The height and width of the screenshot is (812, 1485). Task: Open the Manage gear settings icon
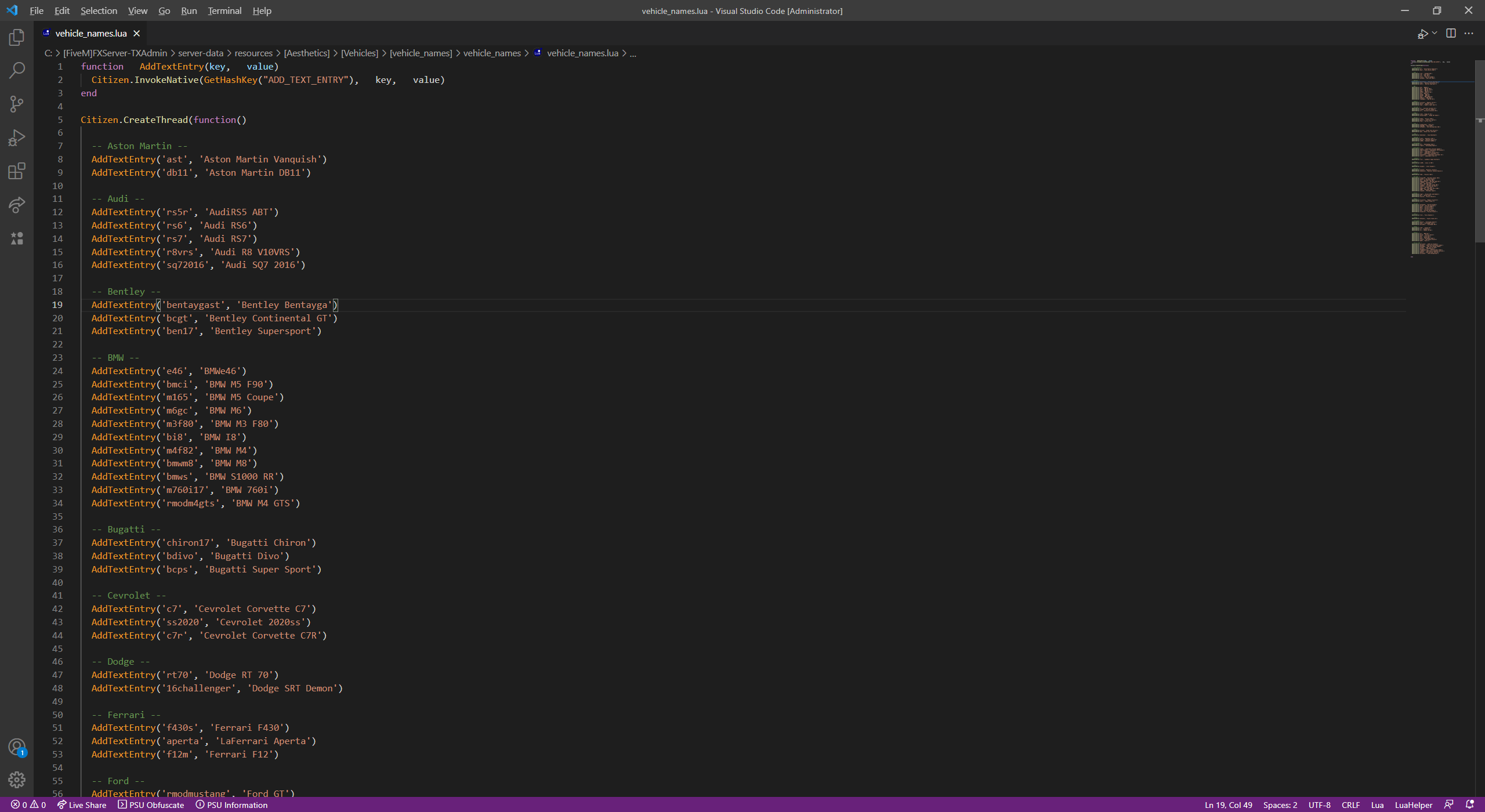17,780
